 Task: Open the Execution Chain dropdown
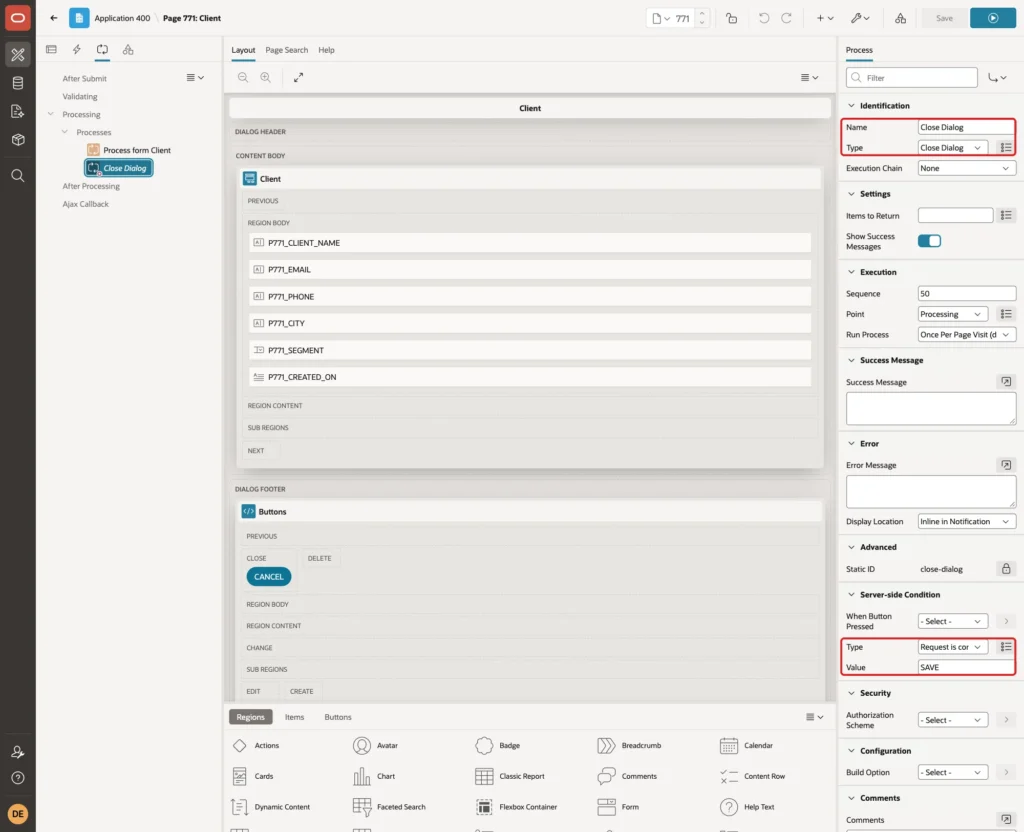pyautogui.click(x=967, y=168)
